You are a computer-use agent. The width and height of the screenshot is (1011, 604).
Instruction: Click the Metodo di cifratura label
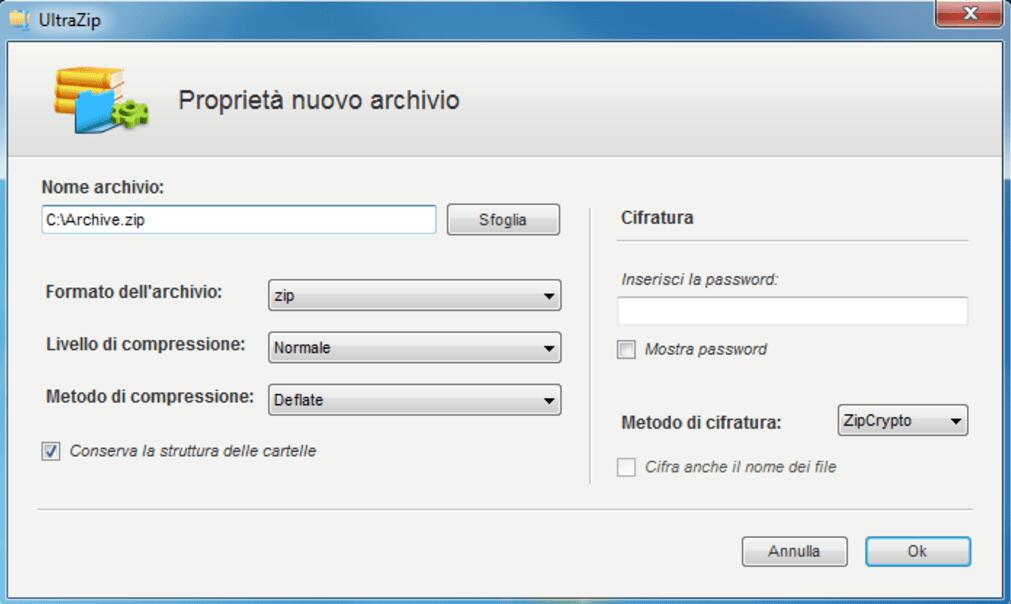[x=701, y=423]
